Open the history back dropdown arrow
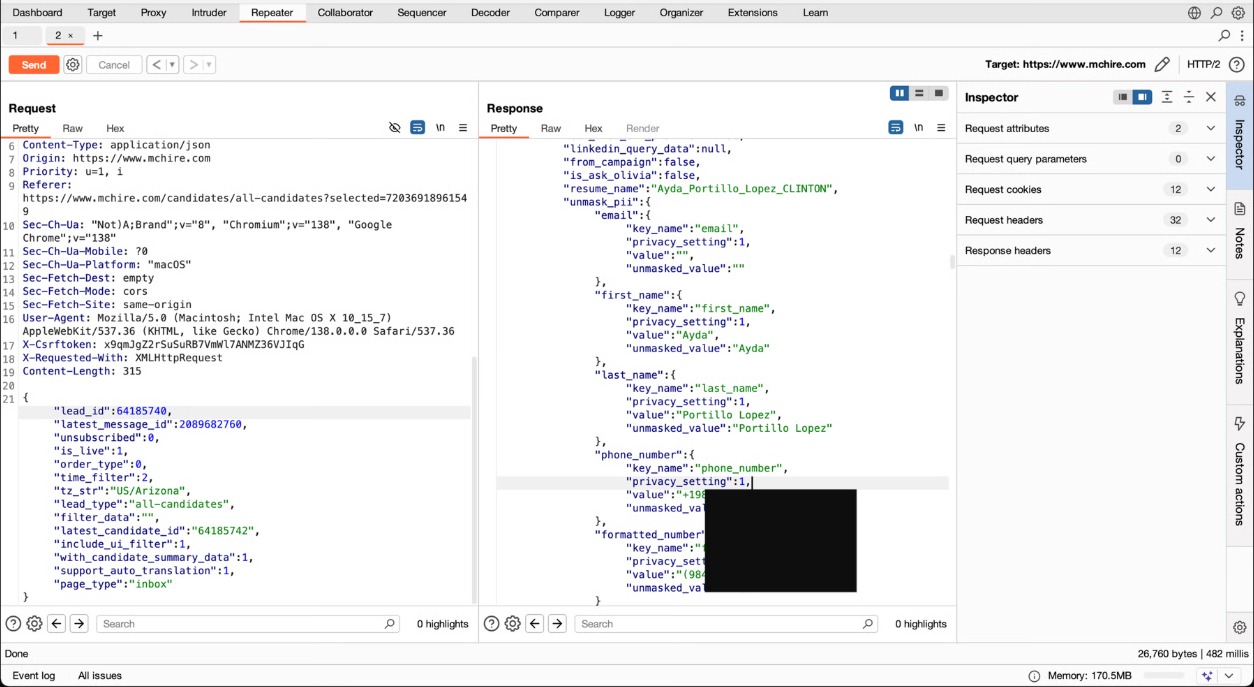 (x=172, y=64)
